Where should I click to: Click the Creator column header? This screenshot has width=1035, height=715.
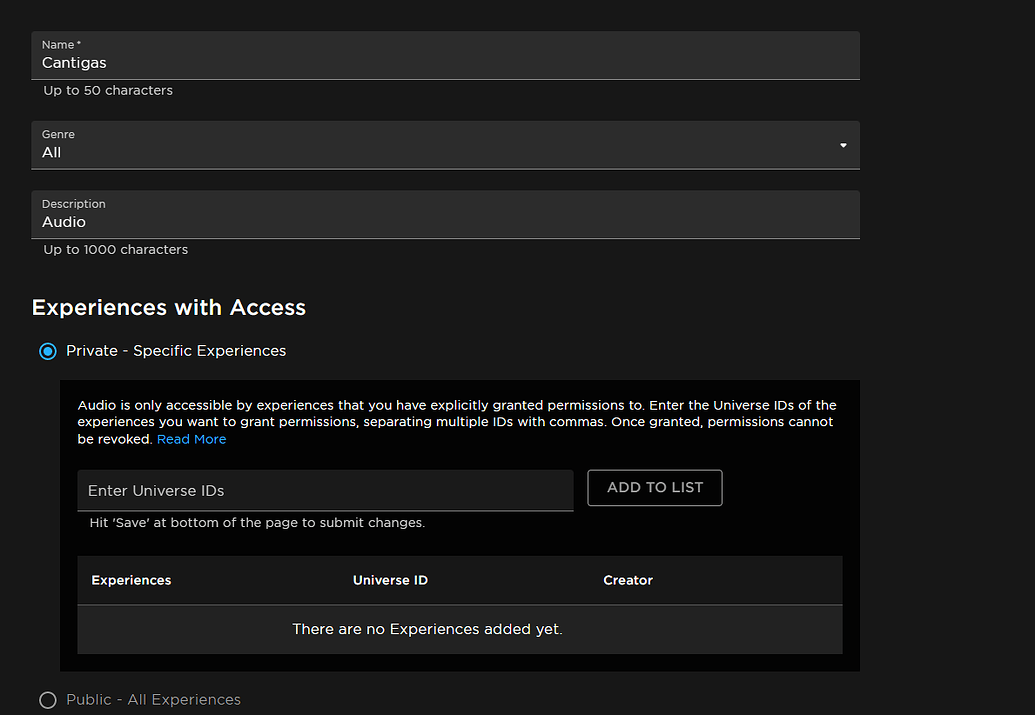click(628, 580)
